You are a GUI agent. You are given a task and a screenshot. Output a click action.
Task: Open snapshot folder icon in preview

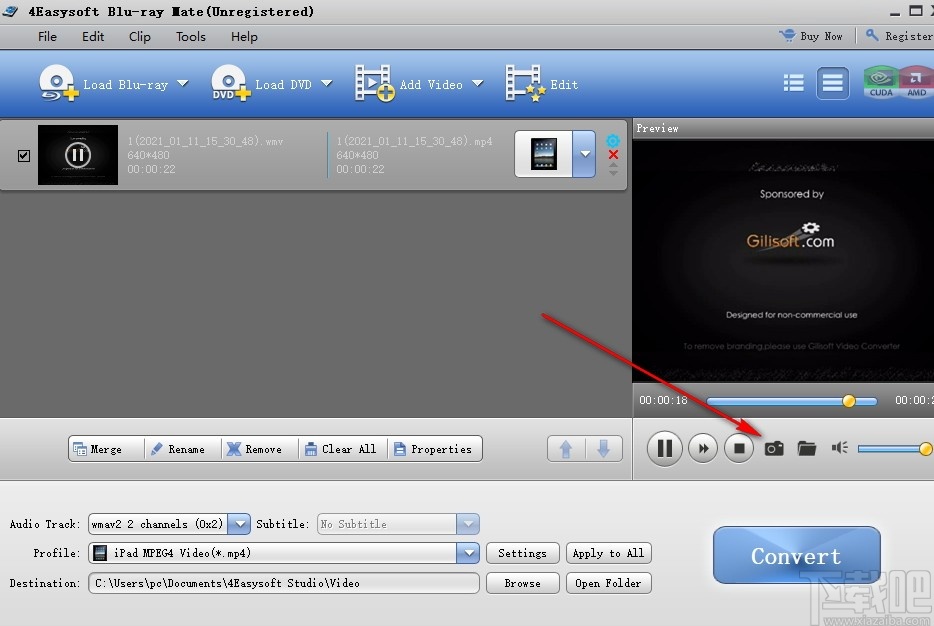coord(807,448)
